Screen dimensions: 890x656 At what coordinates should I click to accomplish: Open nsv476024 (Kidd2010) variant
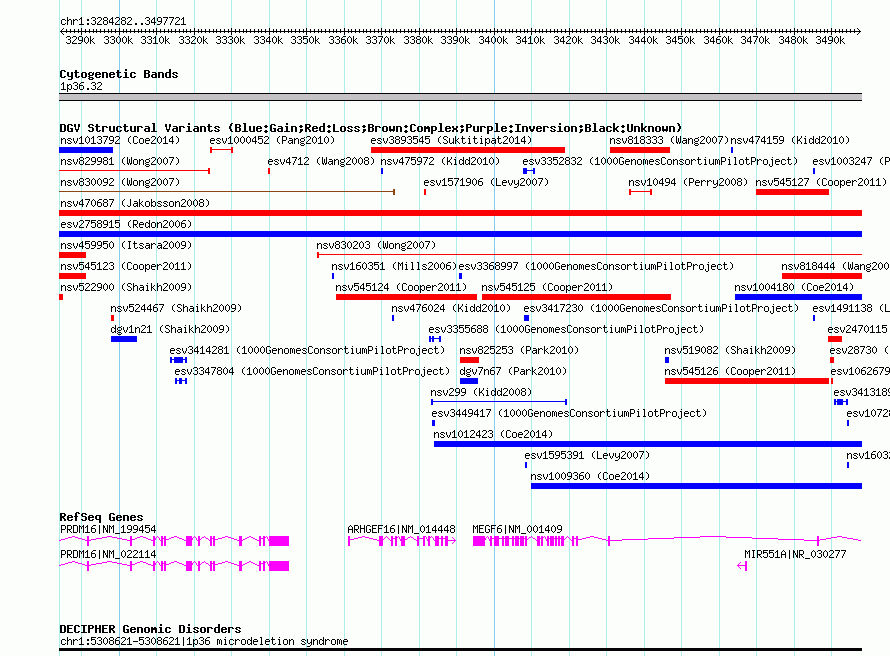(x=393, y=318)
